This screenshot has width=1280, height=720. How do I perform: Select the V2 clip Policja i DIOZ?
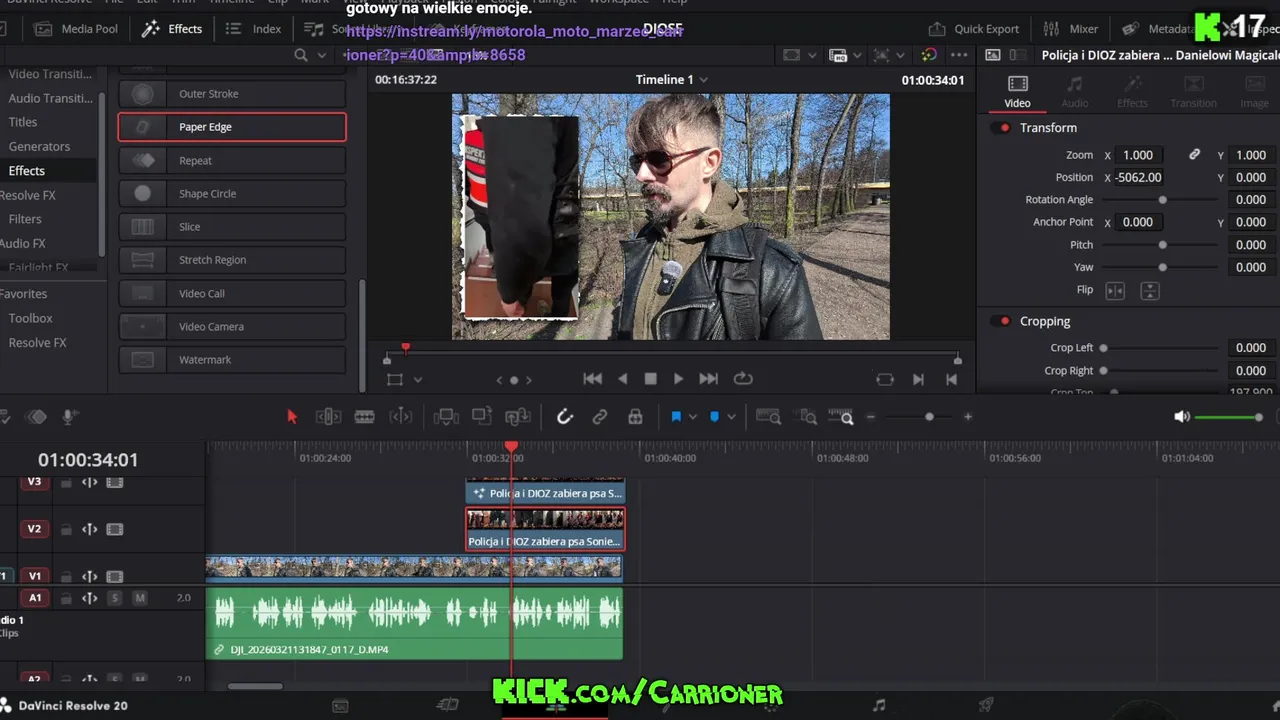click(x=545, y=530)
